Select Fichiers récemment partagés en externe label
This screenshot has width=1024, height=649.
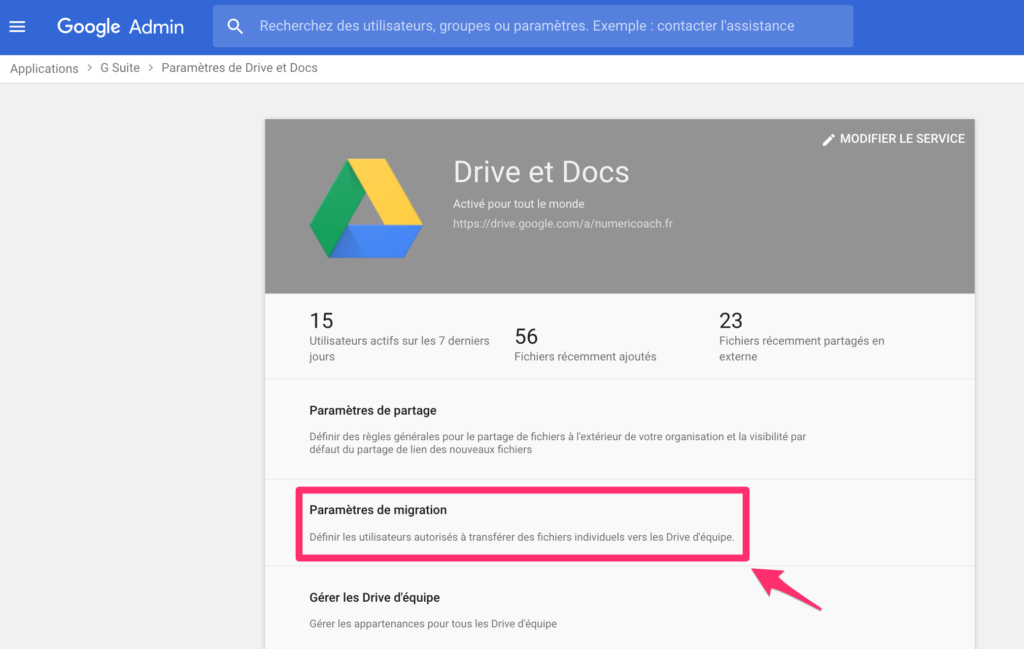[801, 349]
